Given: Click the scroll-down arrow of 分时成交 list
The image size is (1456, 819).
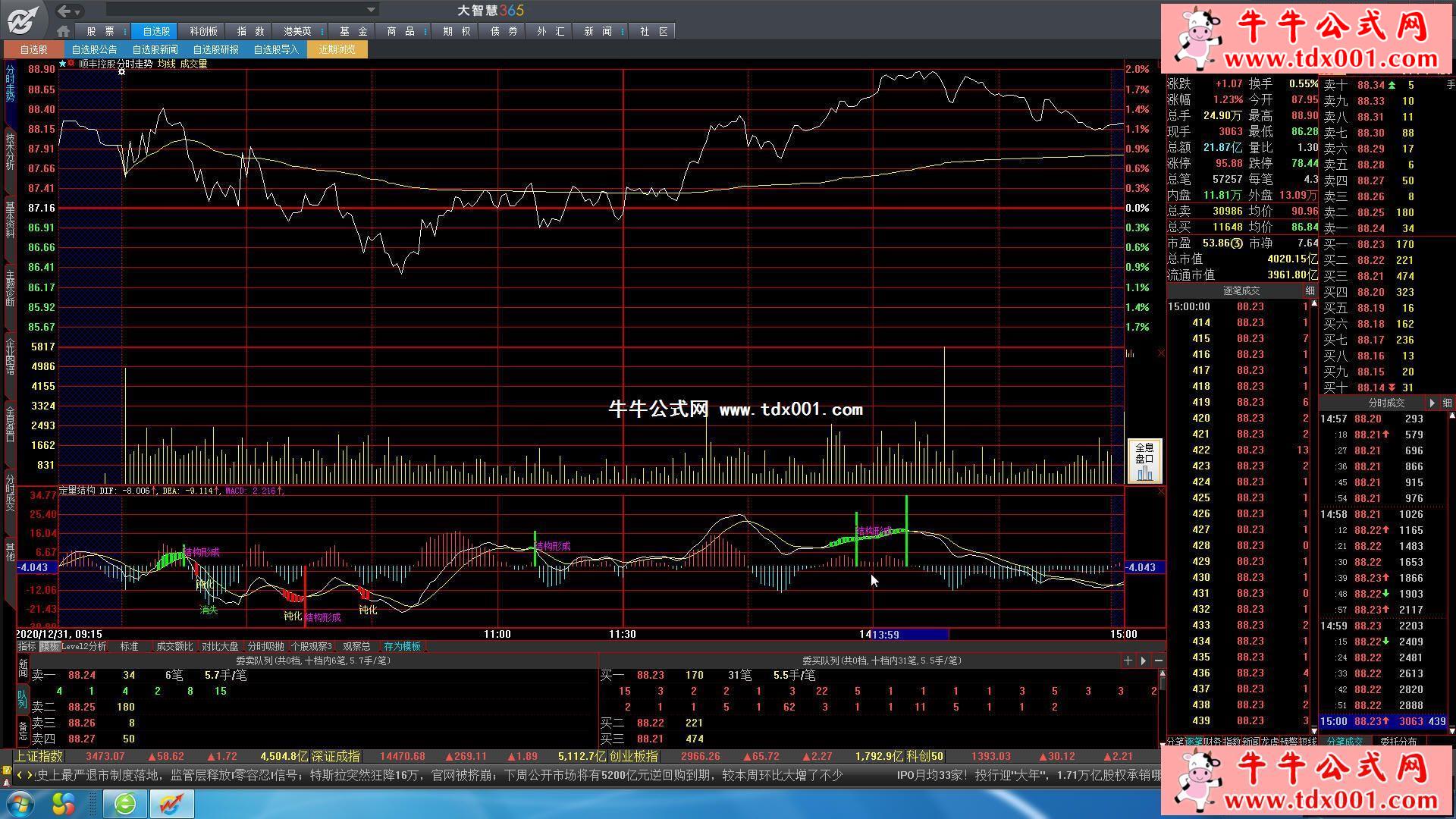Looking at the screenshot, I should (x=1451, y=730).
